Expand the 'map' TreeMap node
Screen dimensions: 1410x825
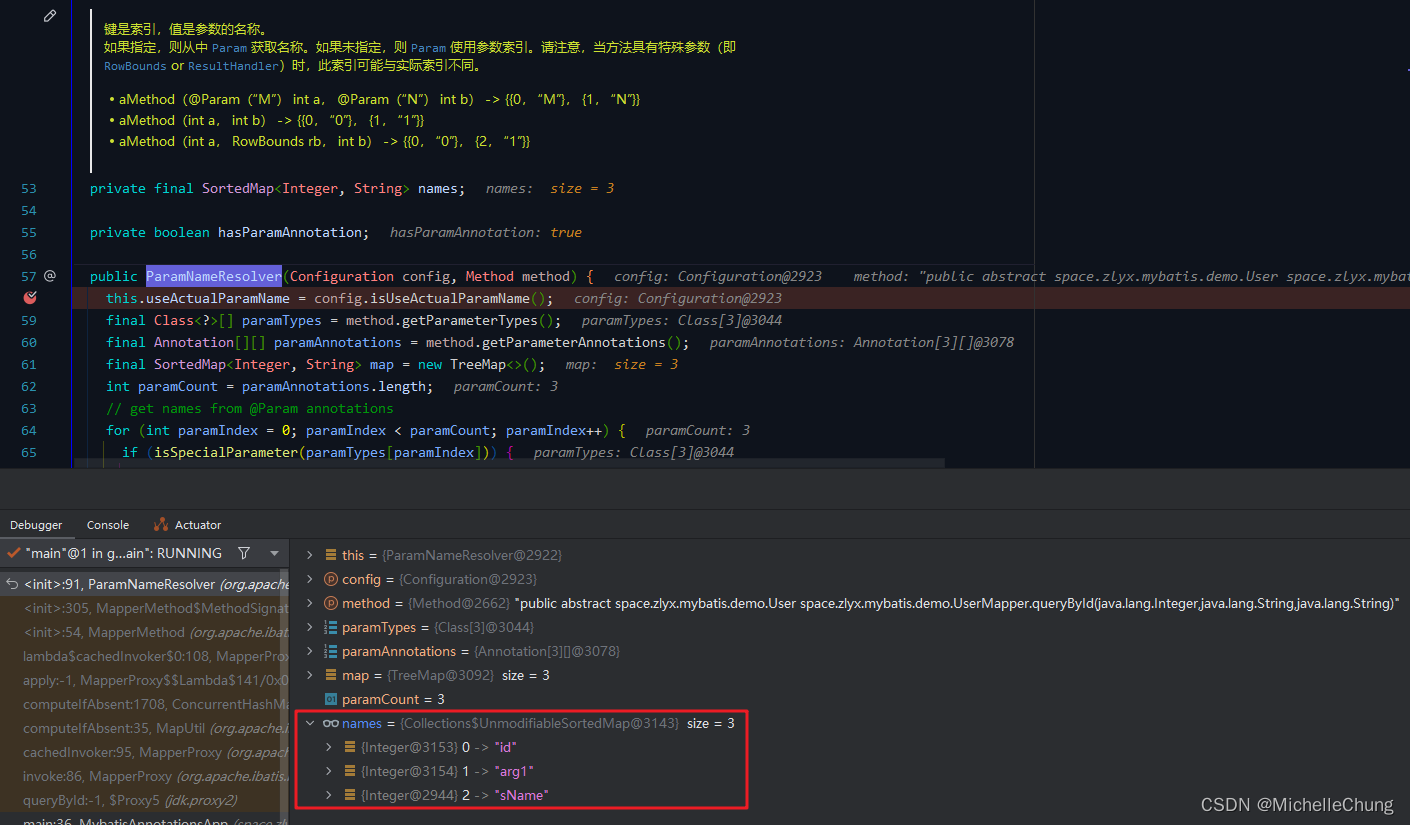pos(310,675)
